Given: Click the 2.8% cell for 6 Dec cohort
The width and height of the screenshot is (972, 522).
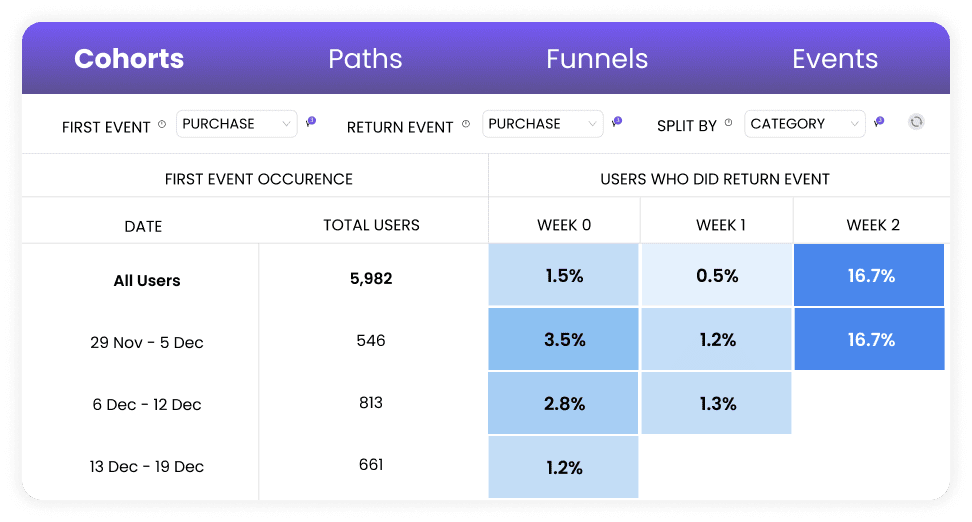Looking at the screenshot, I should pyautogui.click(x=563, y=403).
